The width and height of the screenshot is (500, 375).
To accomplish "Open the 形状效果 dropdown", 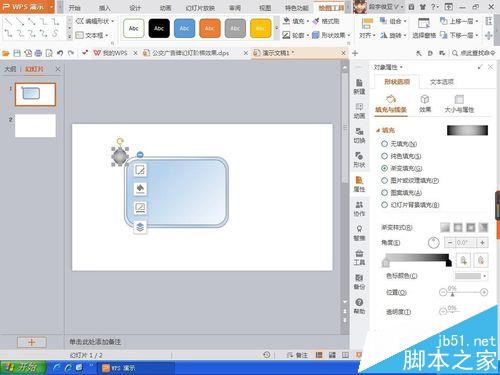I will coord(331,35).
